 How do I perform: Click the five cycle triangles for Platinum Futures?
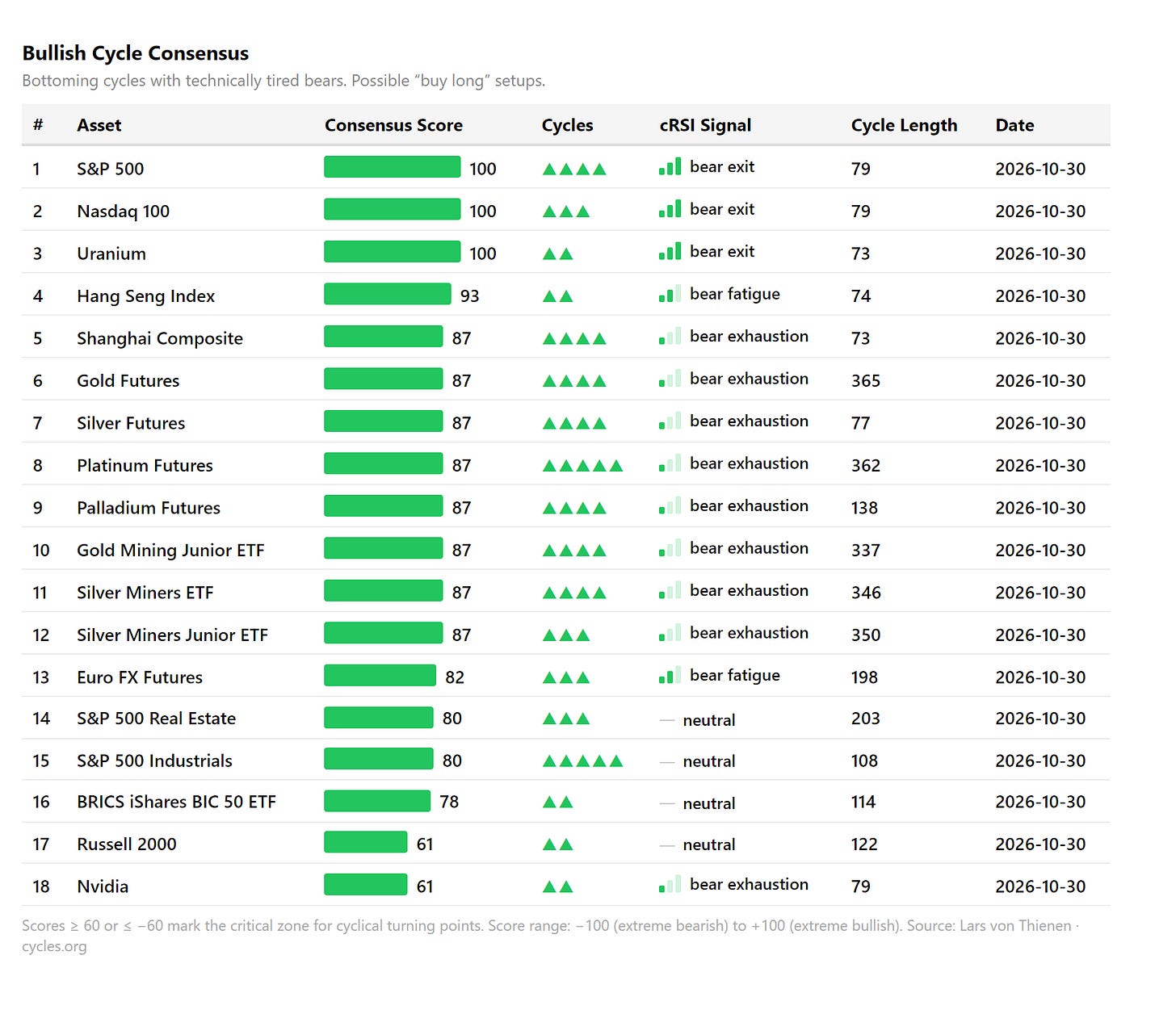tap(582, 466)
